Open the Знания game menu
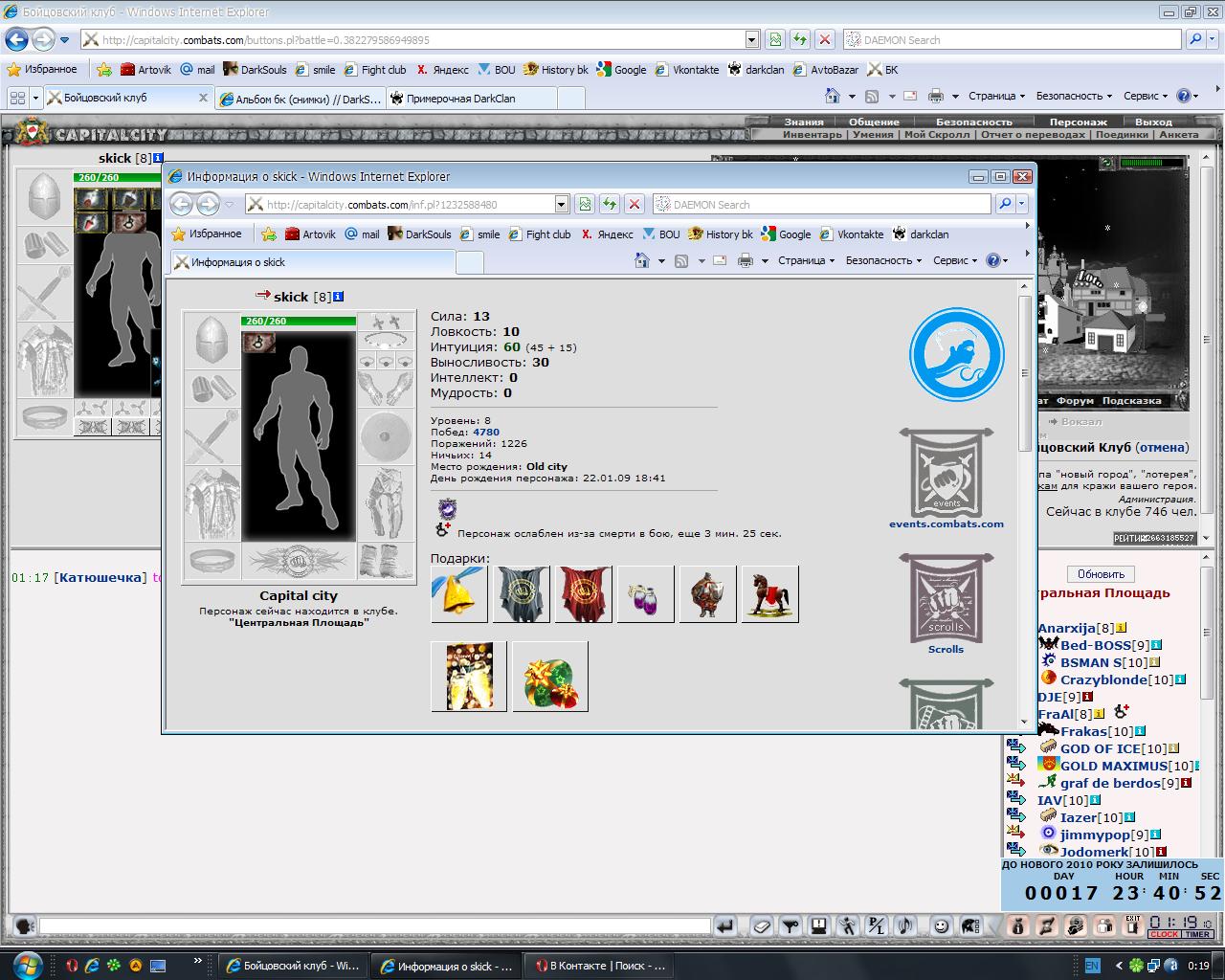 pyautogui.click(x=804, y=122)
